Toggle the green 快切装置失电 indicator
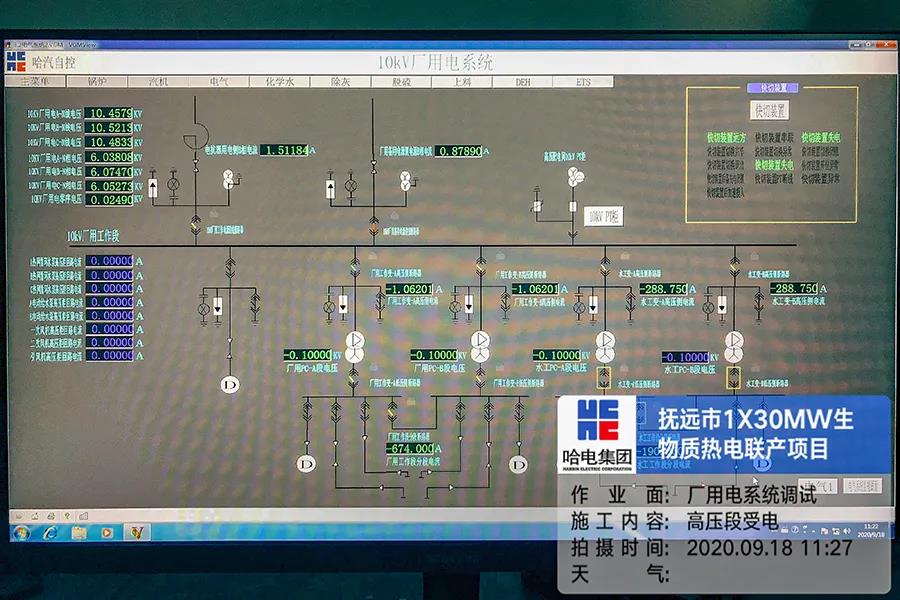Screen dimensions: 900x600 [x=821, y=138]
